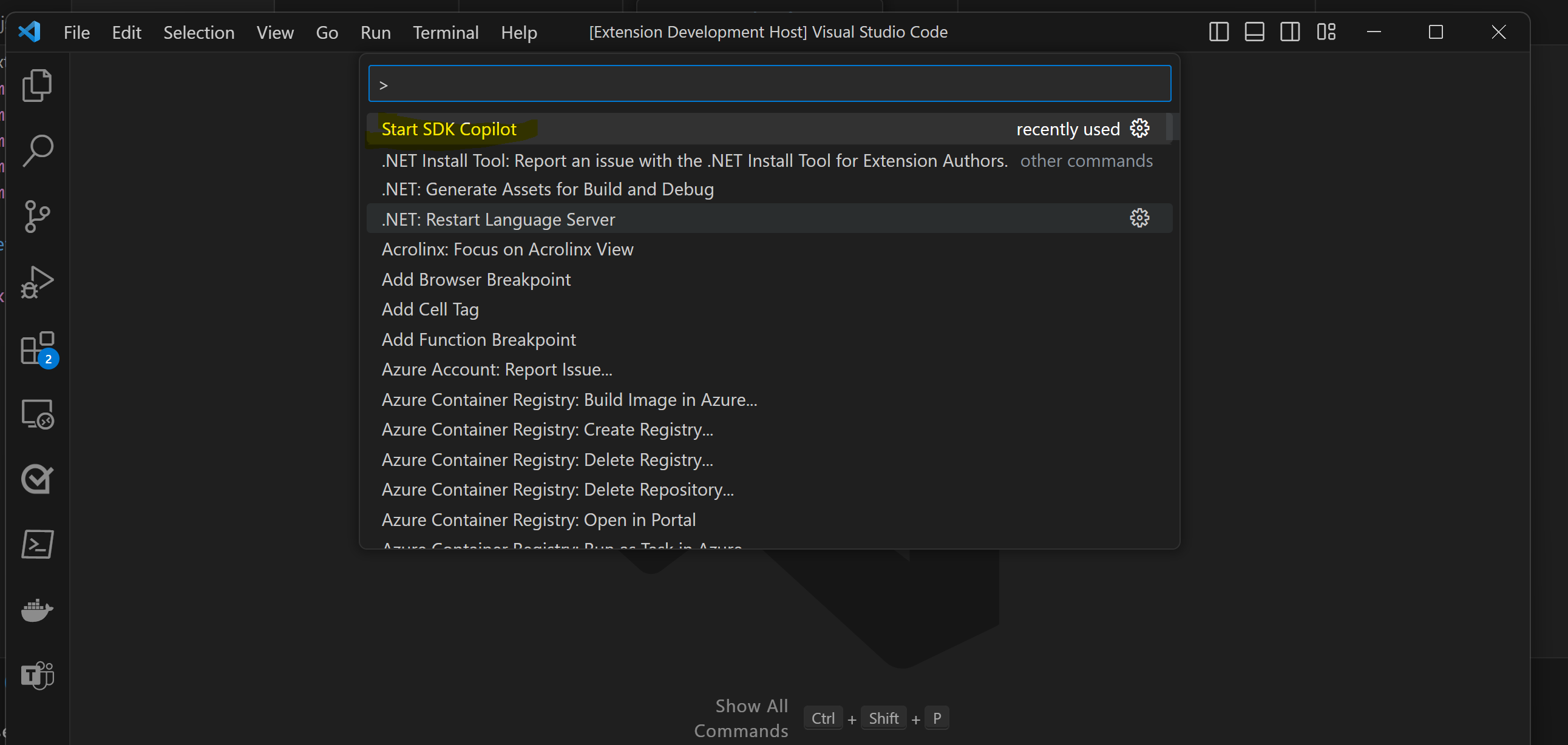Select Azure Container Registry: Create Registry command

547,430
